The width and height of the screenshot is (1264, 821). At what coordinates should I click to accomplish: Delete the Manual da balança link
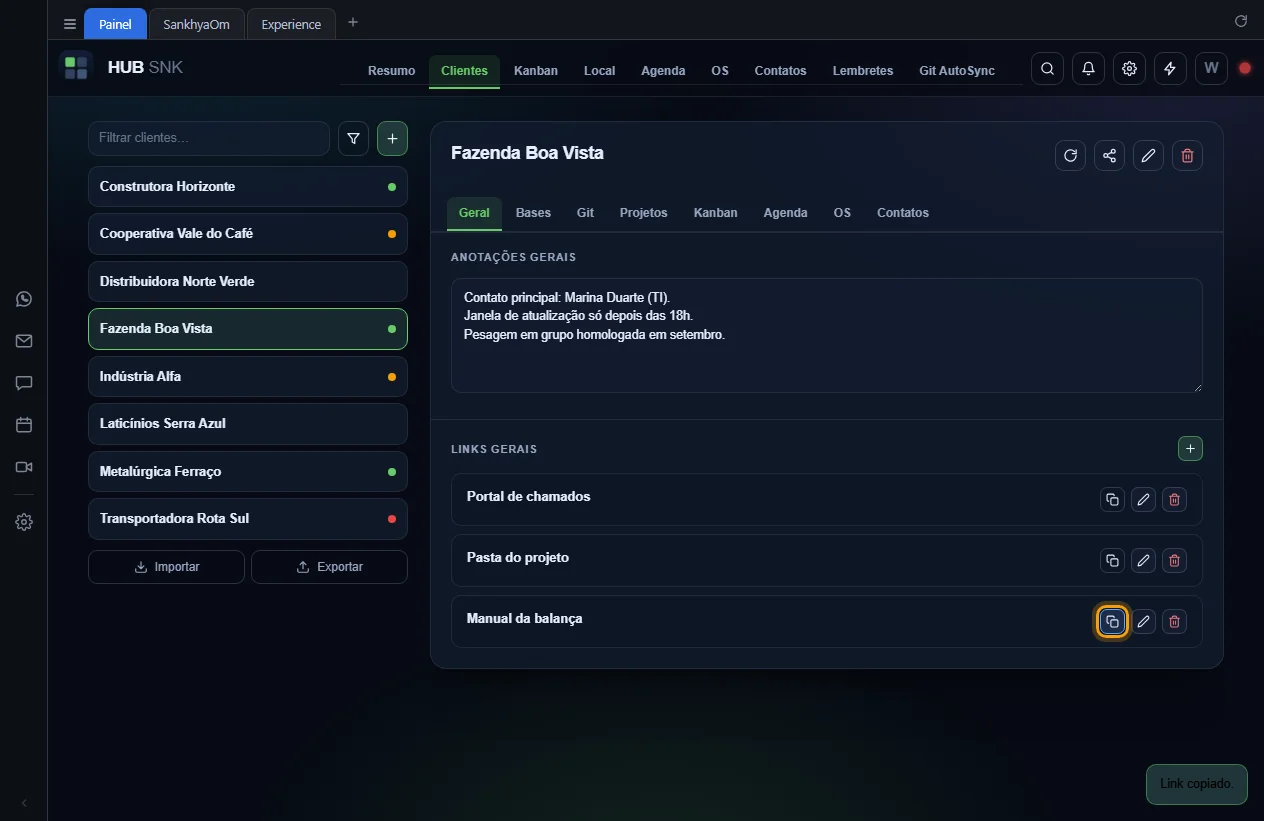pyautogui.click(x=1174, y=622)
